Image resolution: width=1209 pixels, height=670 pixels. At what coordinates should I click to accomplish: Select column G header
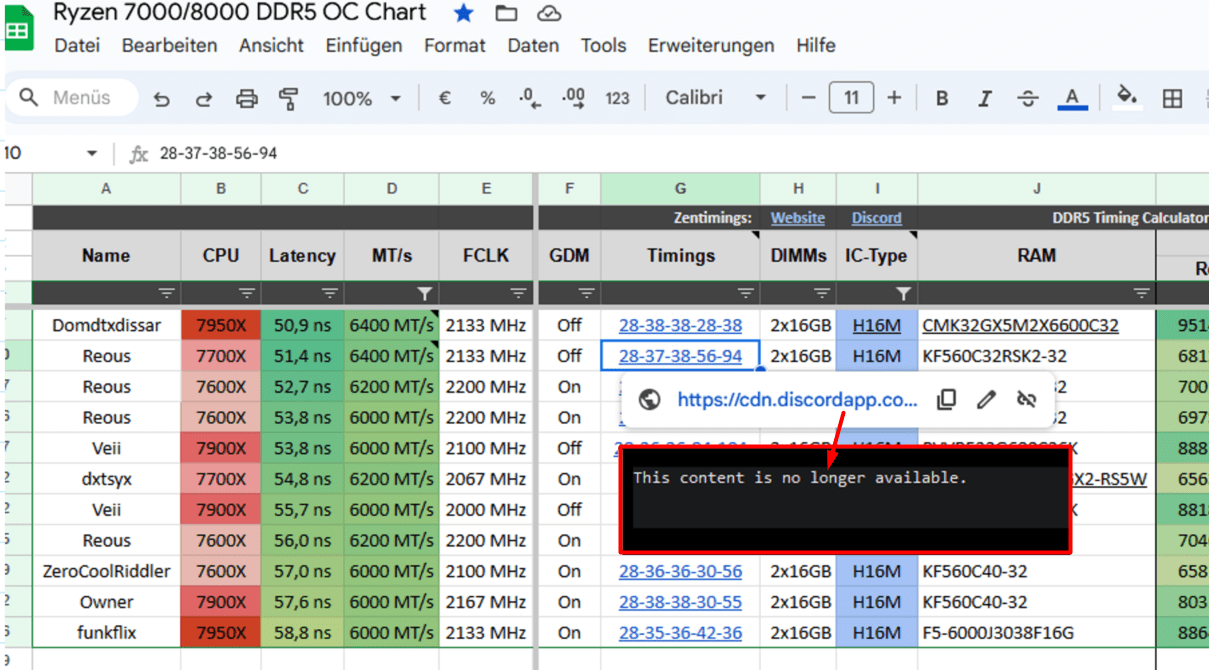click(680, 188)
